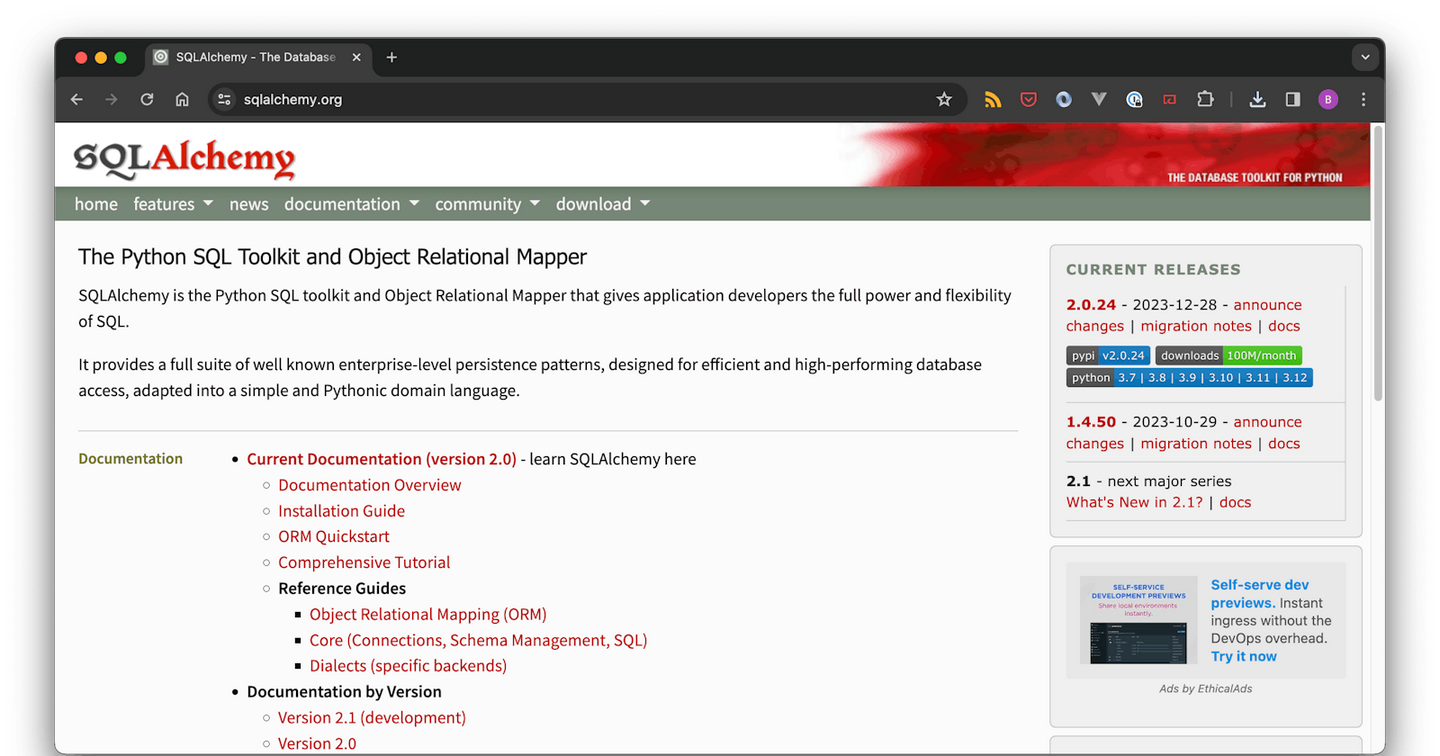Open the ORM Quickstart link
Viewport: 1440px width, 756px height.
pos(334,536)
